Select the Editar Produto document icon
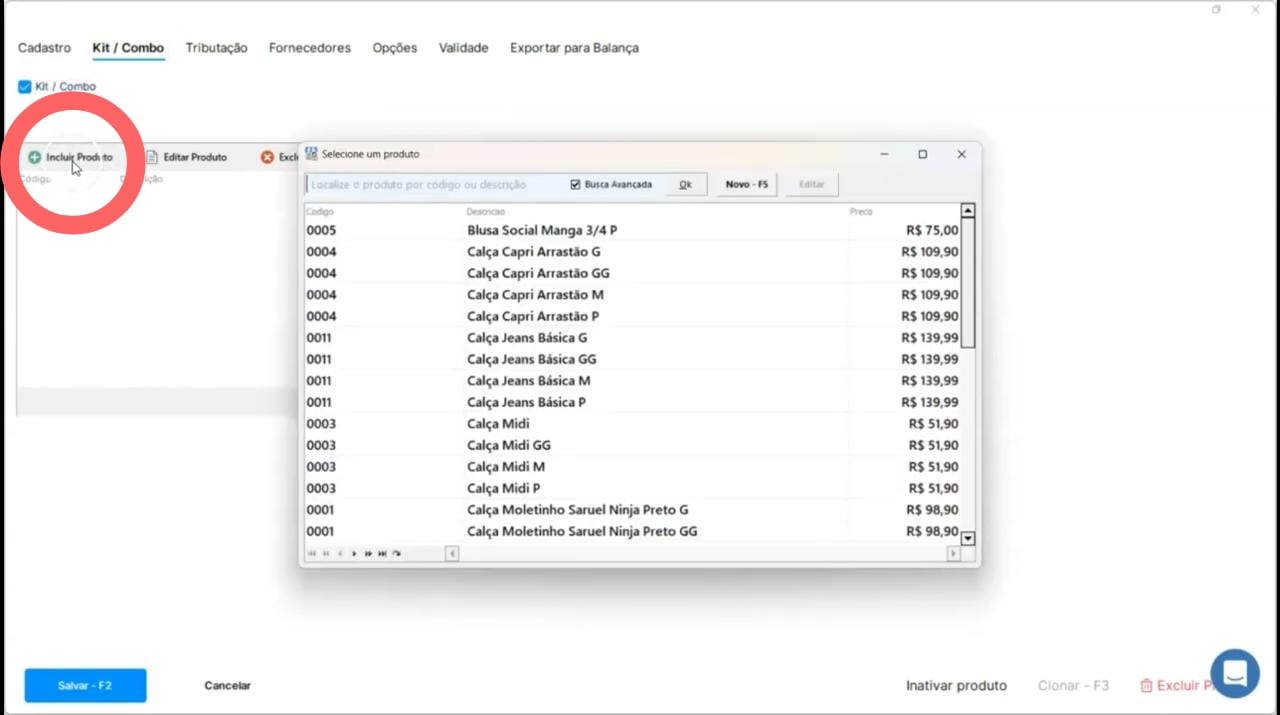Image resolution: width=1280 pixels, height=715 pixels. click(152, 157)
